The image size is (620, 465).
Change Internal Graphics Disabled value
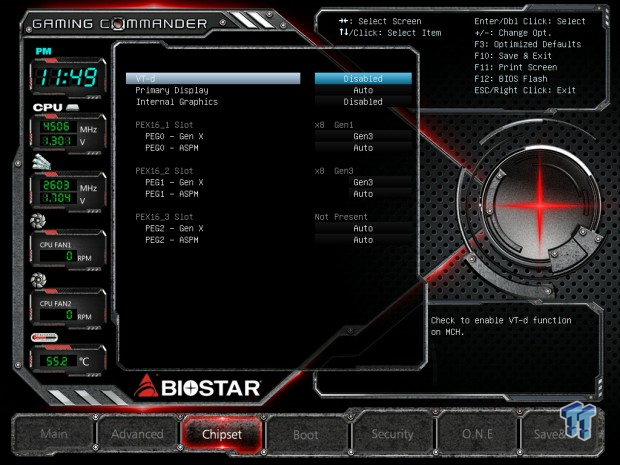(x=363, y=102)
